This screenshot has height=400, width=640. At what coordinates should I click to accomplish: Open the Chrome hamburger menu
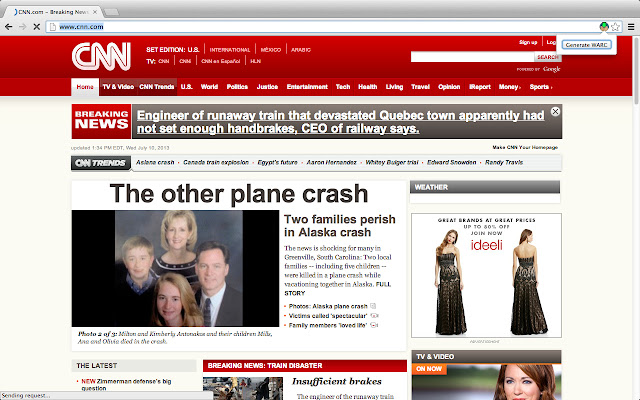(631, 27)
